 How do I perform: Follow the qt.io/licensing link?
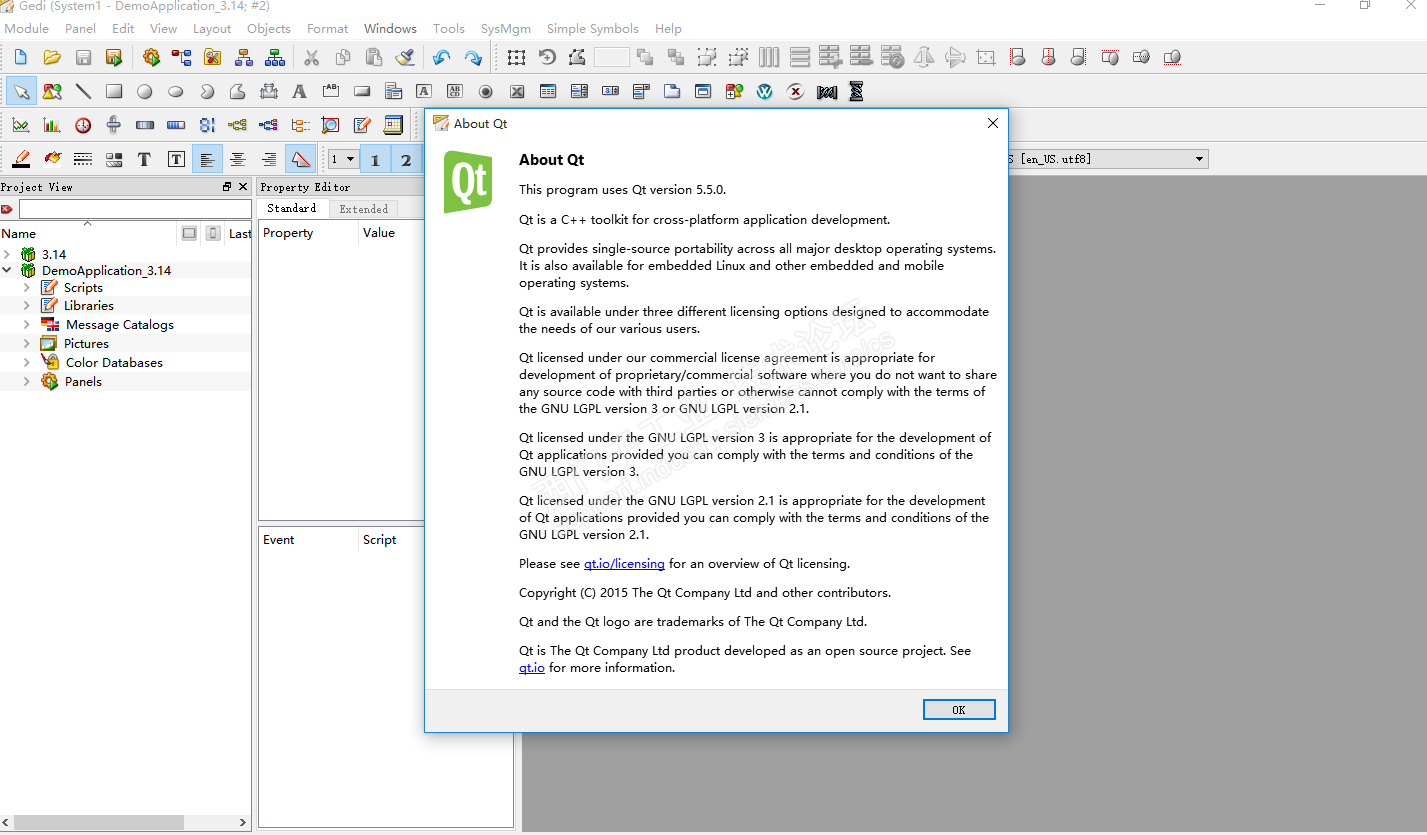click(x=624, y=564)
